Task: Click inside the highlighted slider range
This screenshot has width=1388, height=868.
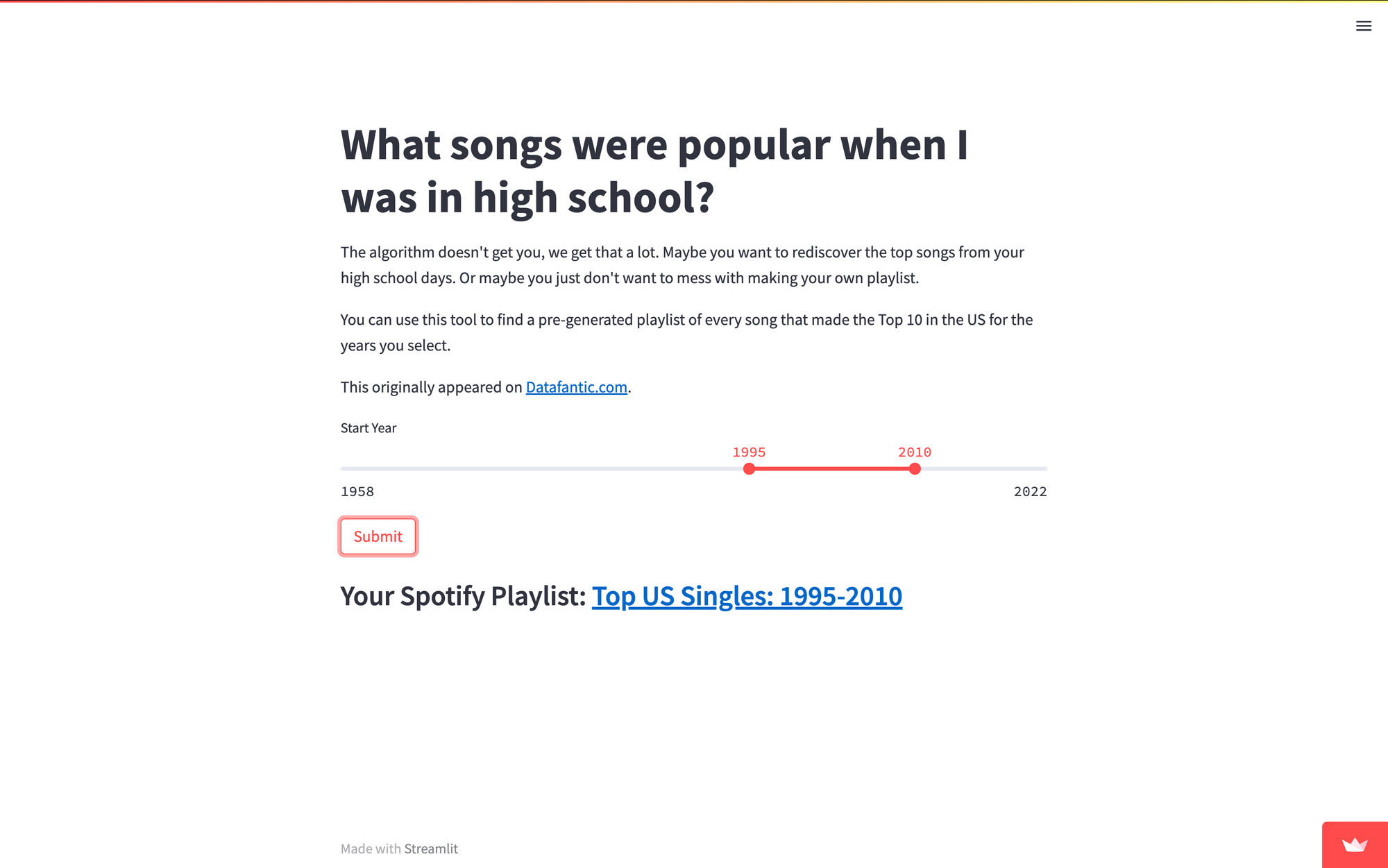Action: (x=833, y=469)
